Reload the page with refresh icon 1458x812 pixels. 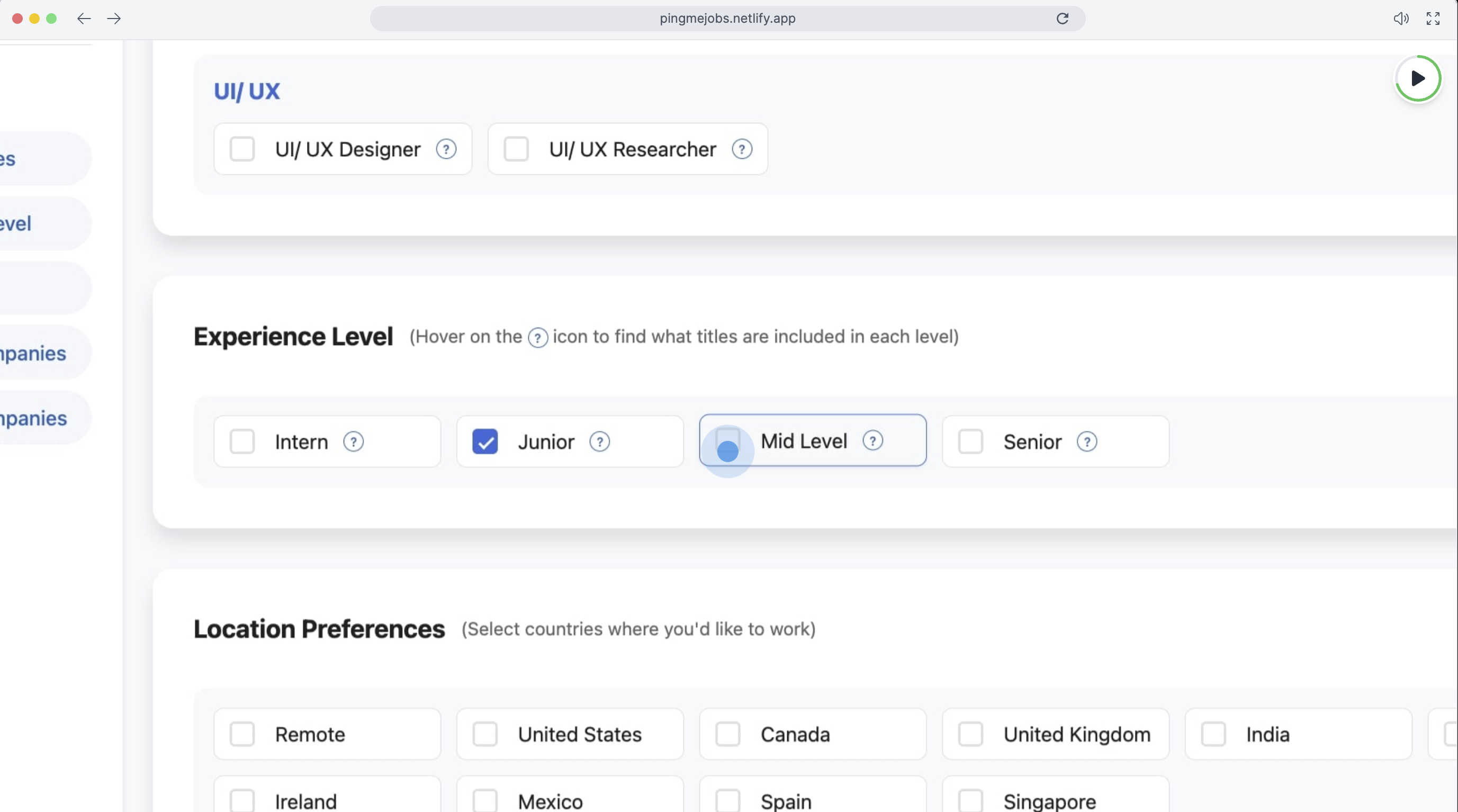coord(1063,19)
